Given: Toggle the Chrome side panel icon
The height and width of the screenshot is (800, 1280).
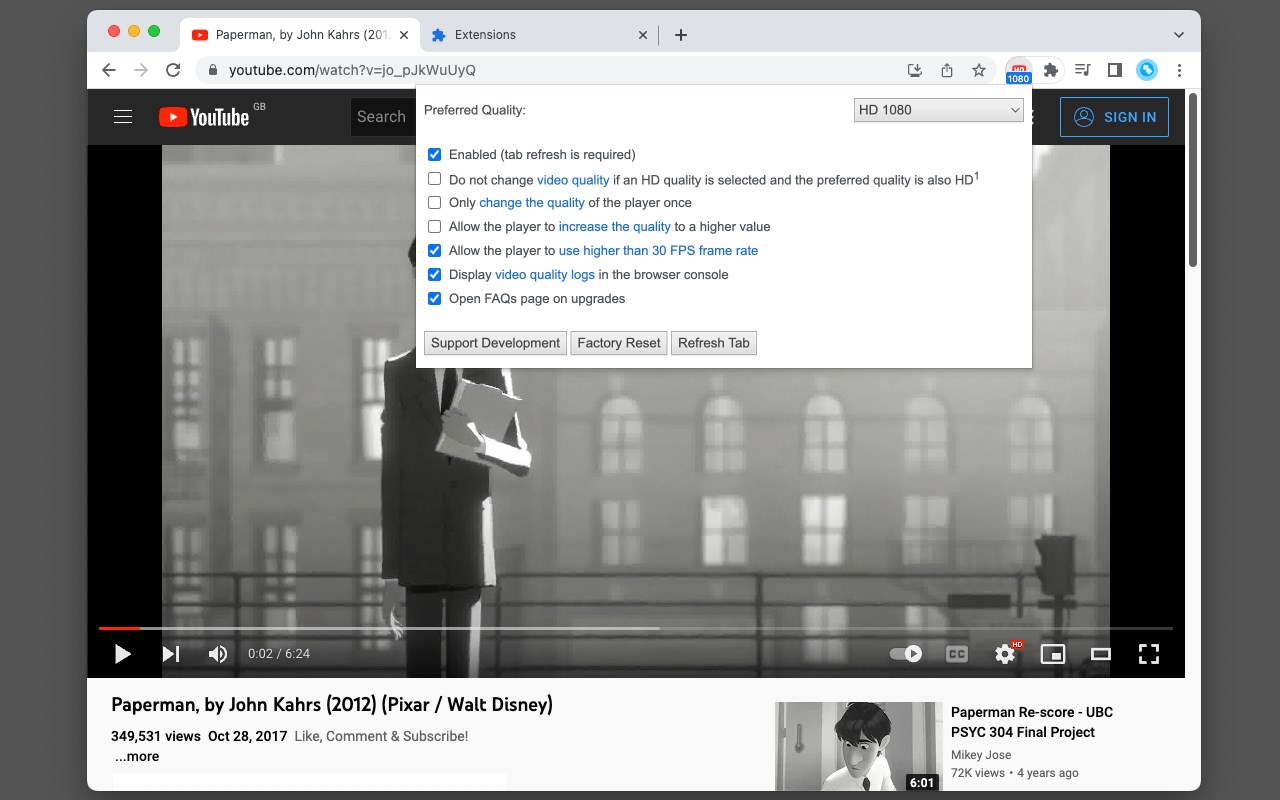Looking at the screenshot, I should point(1114,70).
